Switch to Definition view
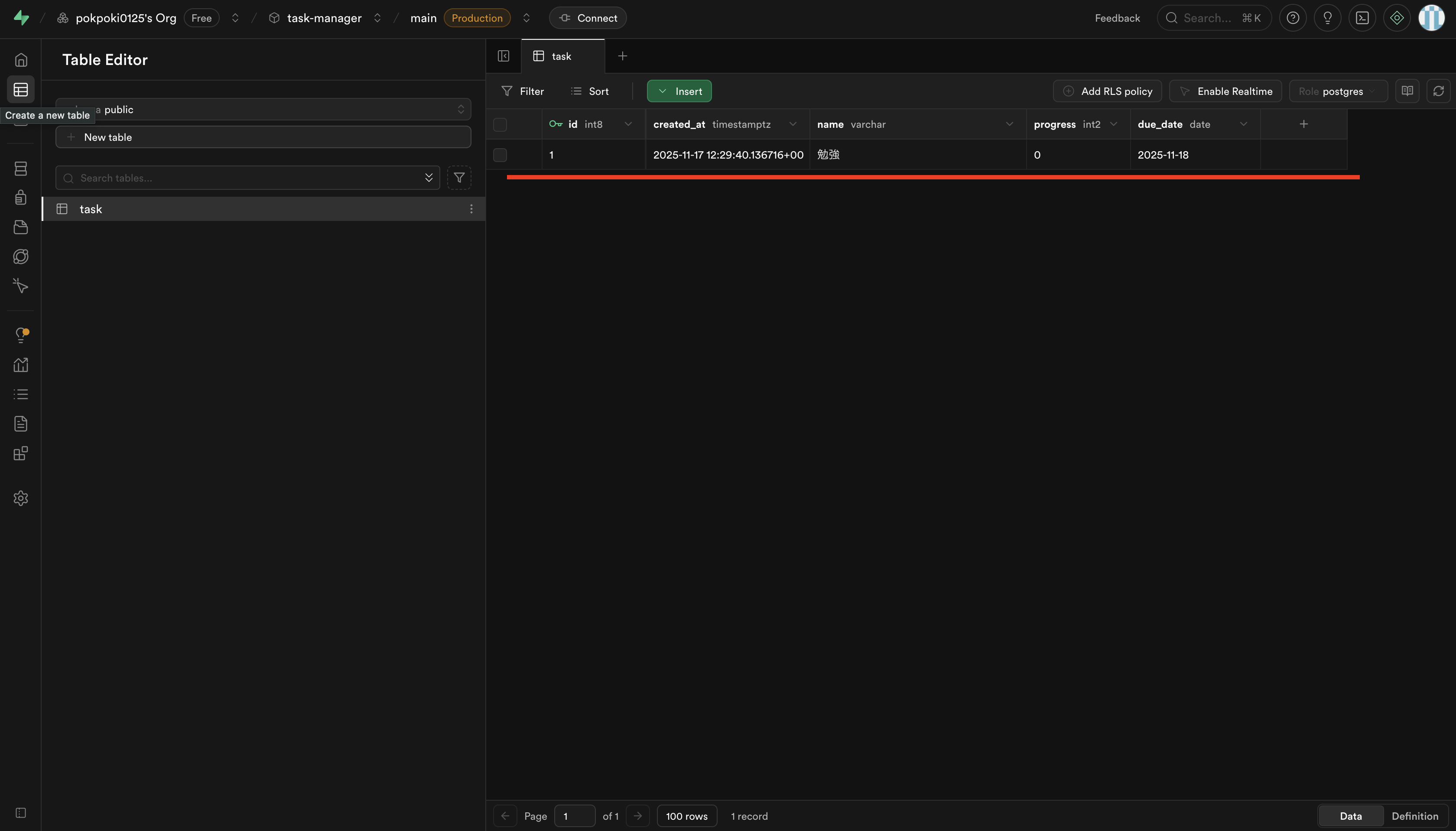The height and width of the screenshot is (831, 1456). pos(1414,816)
